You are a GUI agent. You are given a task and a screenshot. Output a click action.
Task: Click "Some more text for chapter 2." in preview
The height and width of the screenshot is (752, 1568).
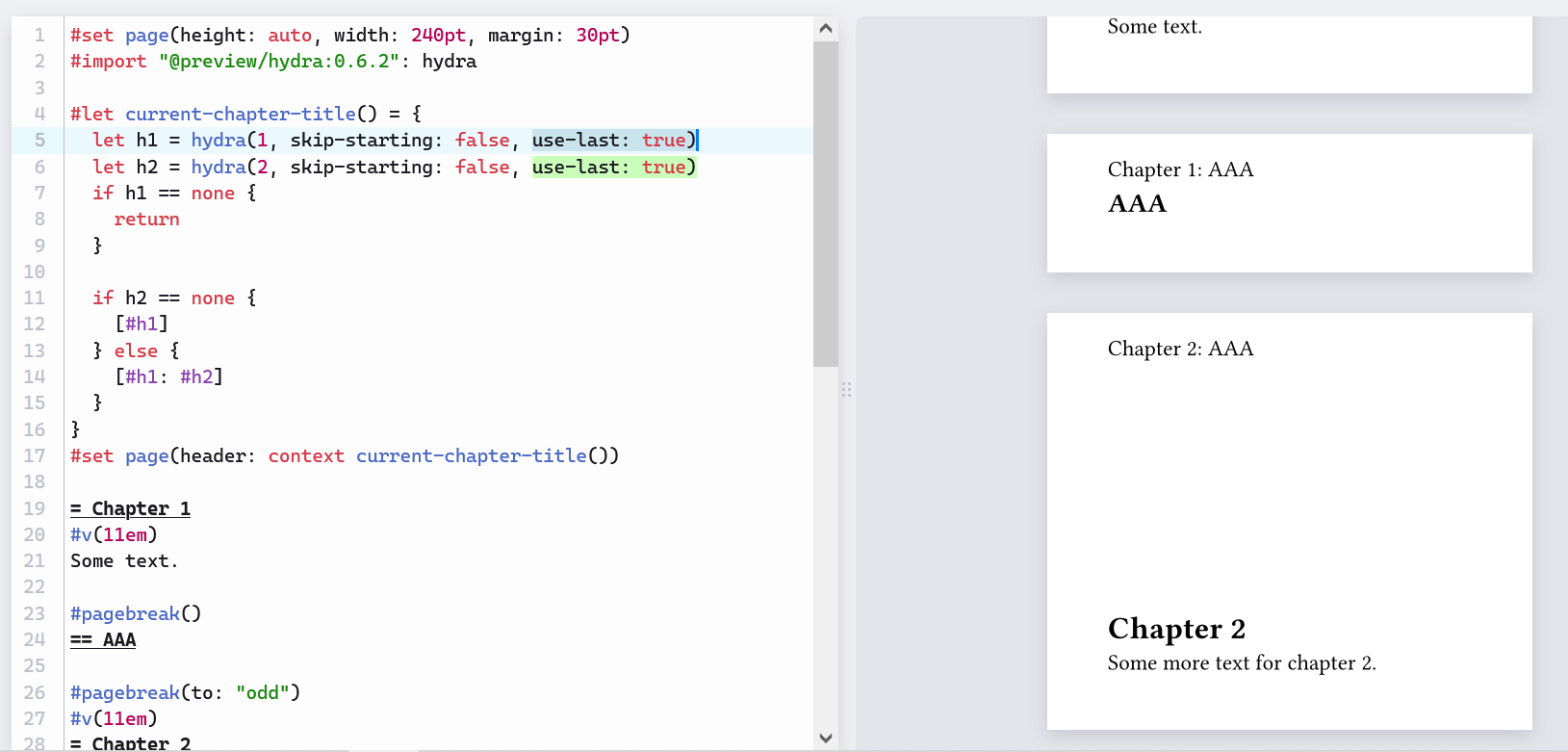tap(1242, 663)
